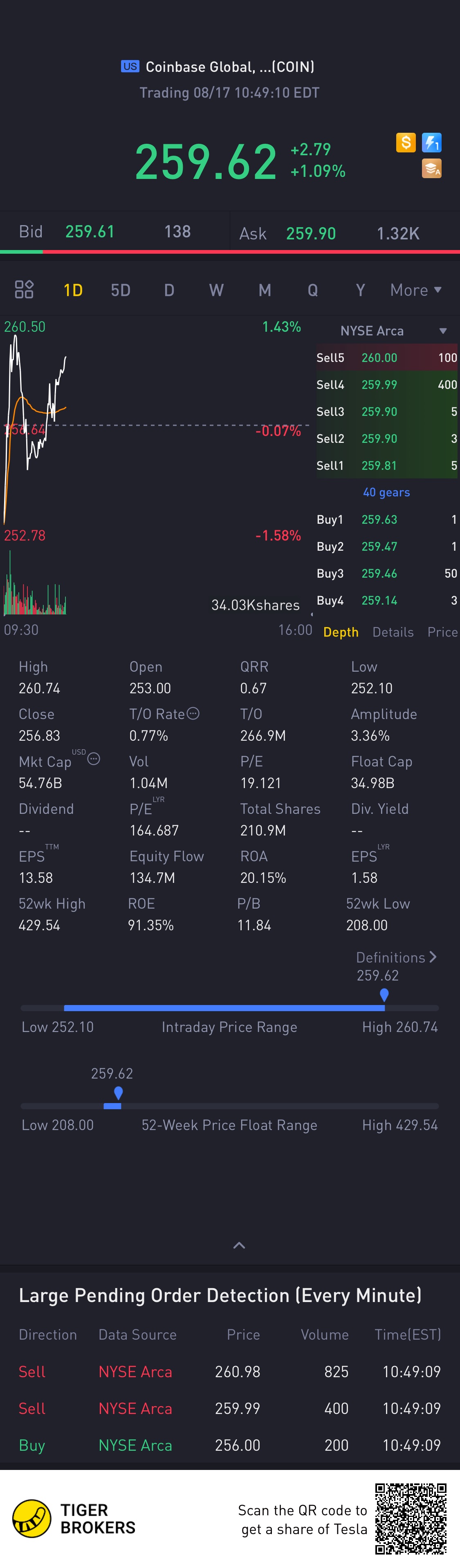This screenshot has height=1568, width=460.
Task: Tap the Coinbase Global (COIN) title
Action: 230,66
